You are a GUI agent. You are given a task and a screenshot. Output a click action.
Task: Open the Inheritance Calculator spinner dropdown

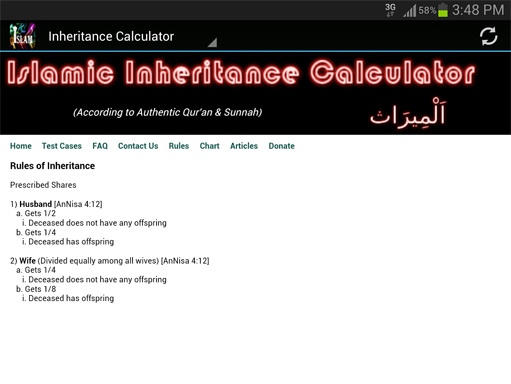coord(132,36)
